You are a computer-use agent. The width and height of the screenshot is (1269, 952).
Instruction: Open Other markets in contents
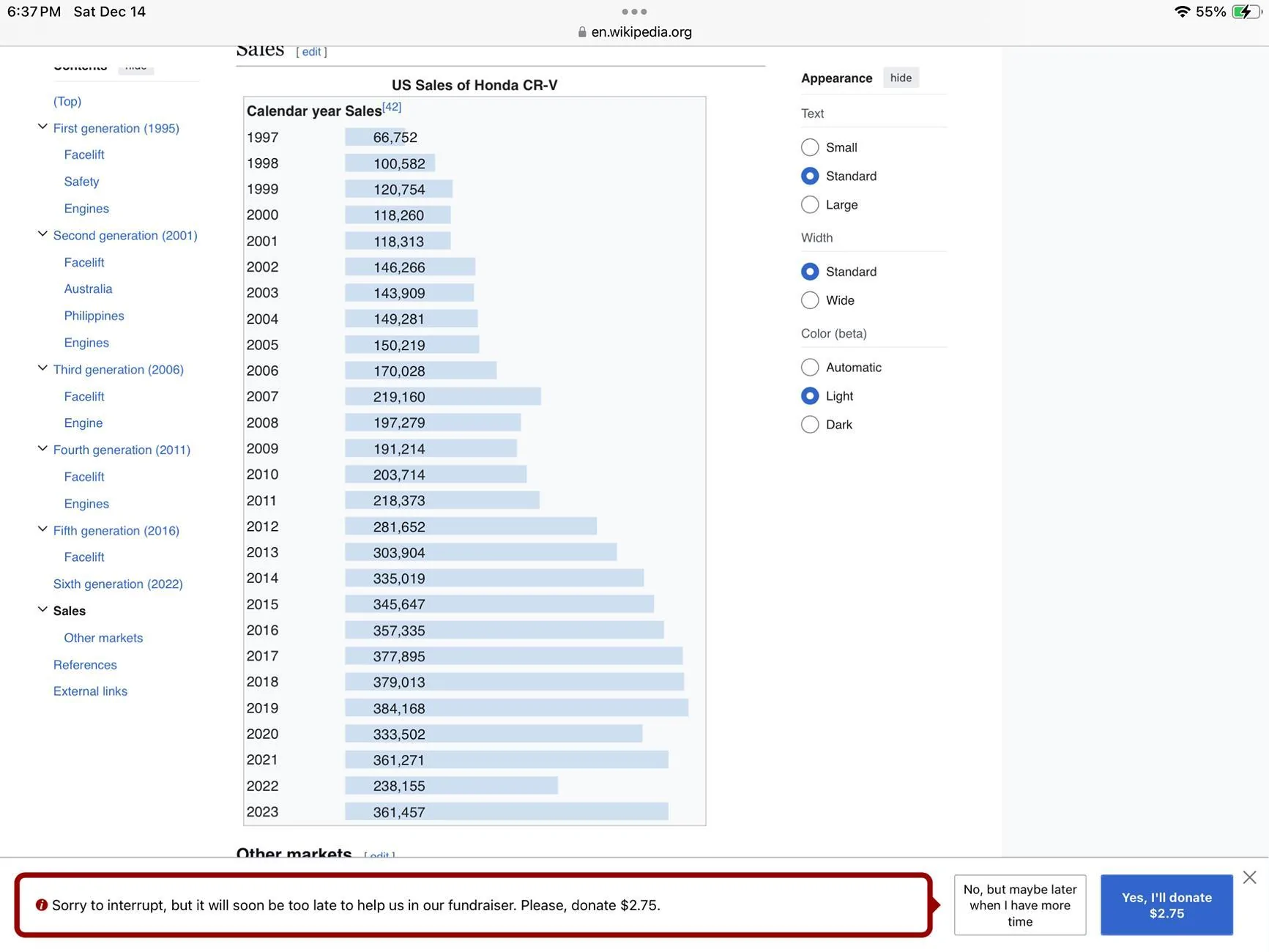pyautogui.click(x=103, y=638)
